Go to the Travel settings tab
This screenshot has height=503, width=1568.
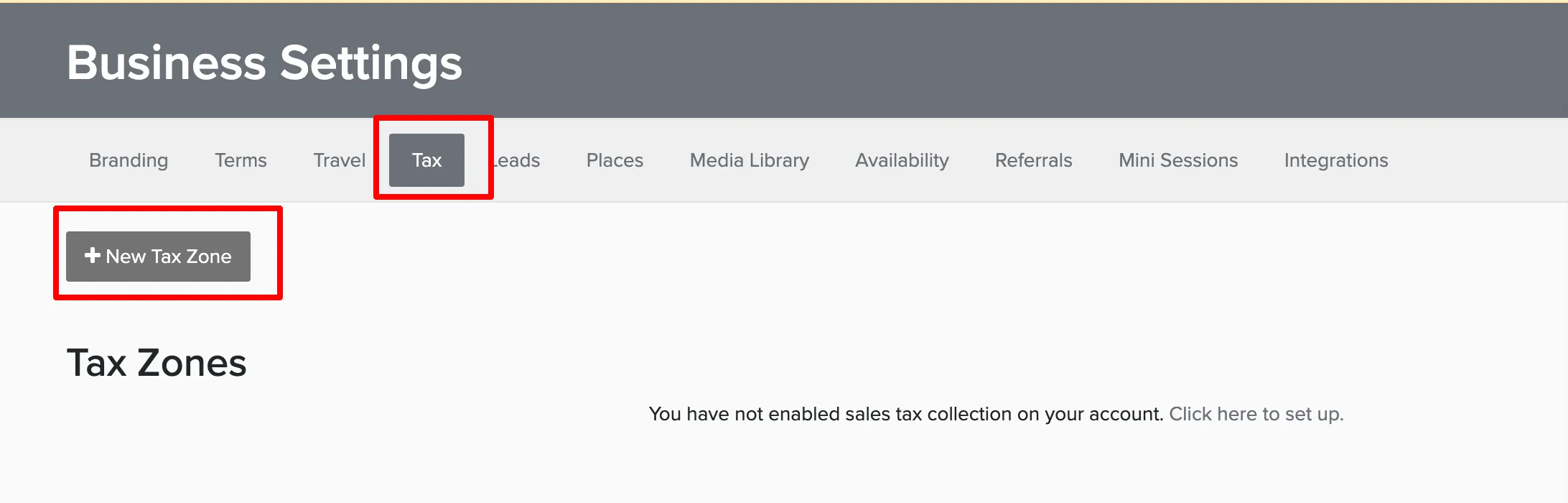[339, 160]
